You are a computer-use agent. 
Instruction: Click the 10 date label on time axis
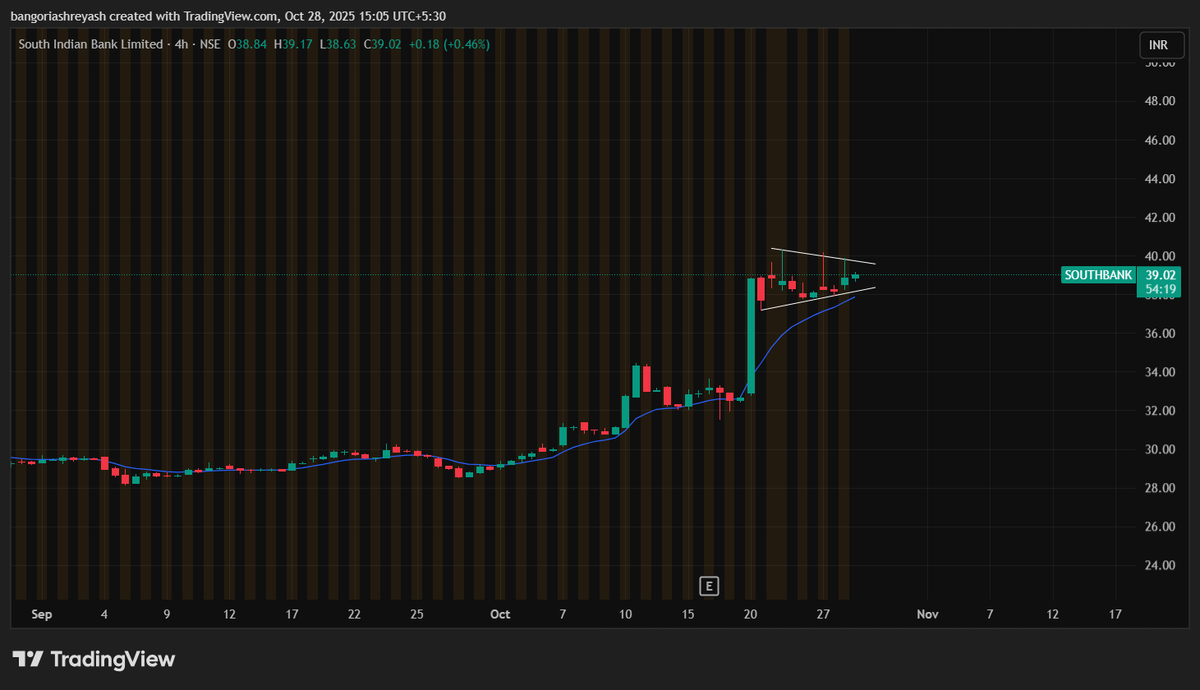click(x=625, y=614)
